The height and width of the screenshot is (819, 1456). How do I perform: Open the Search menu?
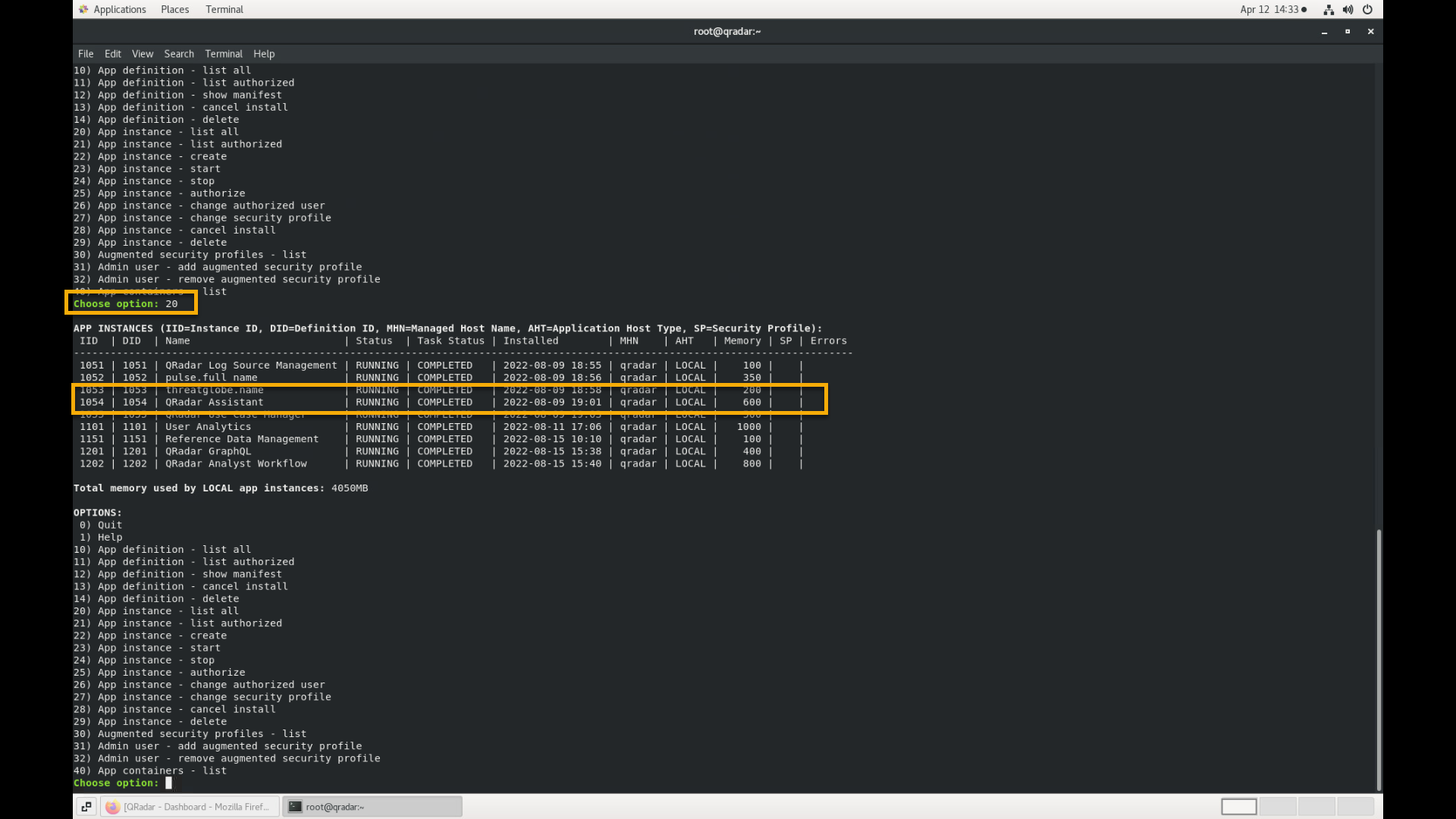pyautogui.click(x=179, y=54)
